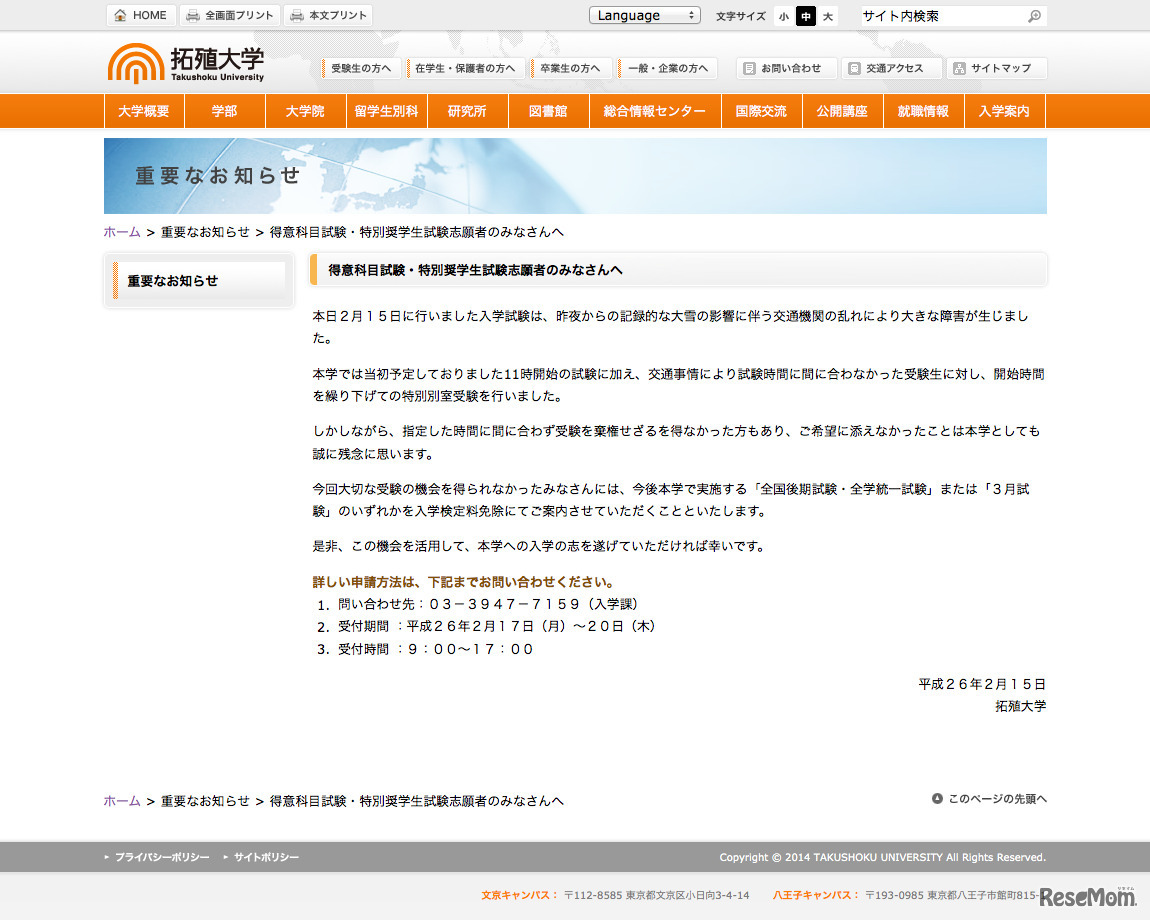The height and width of the screenshot is (920, 1150).
Task: Select the 受験生の方へ tab
Action: click(x=360, y=68)
